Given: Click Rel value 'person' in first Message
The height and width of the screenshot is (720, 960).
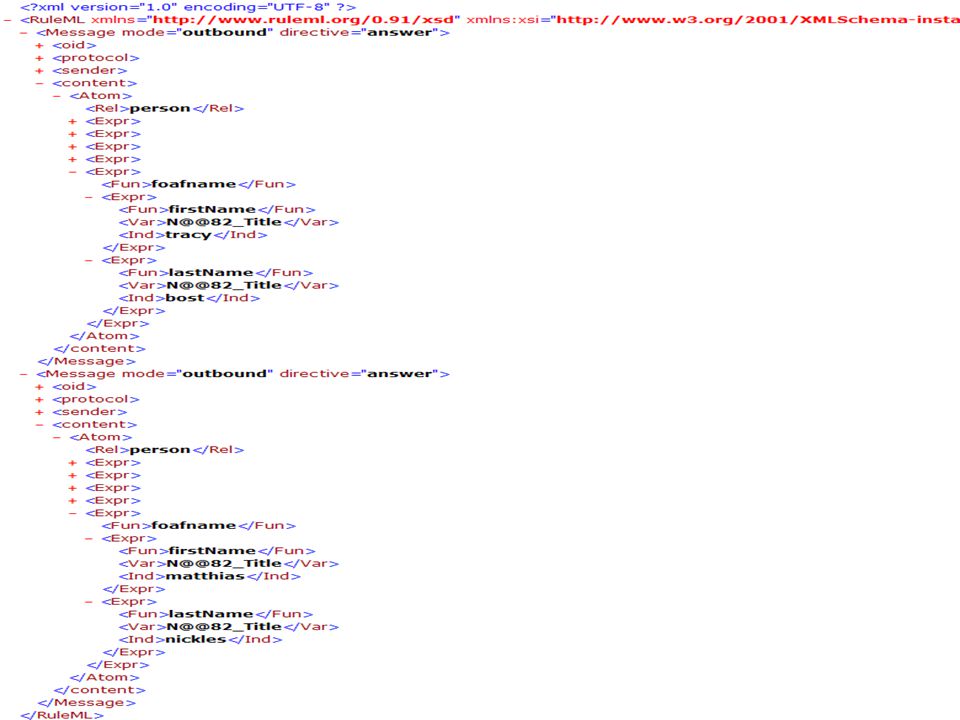Looking at the screenshot, I should click(x=160, y=109).
